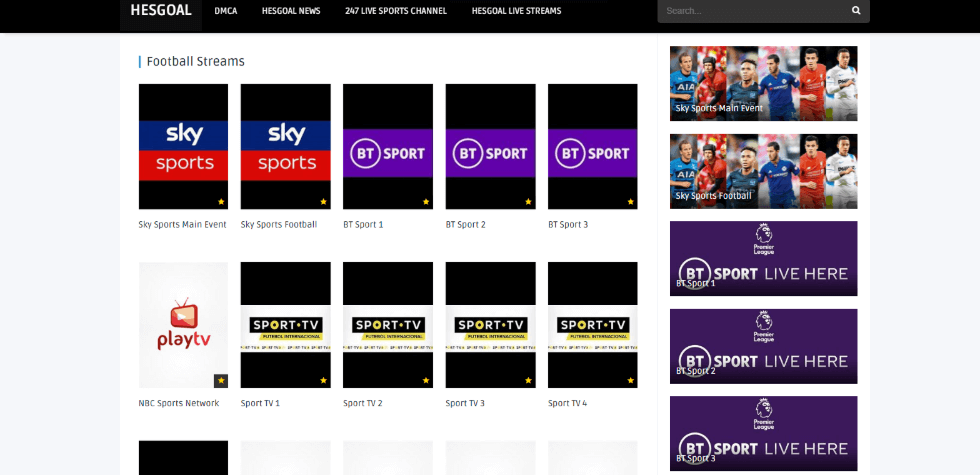Select the BT Sport 2 grid thumbnail
This screenshot has height=475, width=980.
point(491,146)
